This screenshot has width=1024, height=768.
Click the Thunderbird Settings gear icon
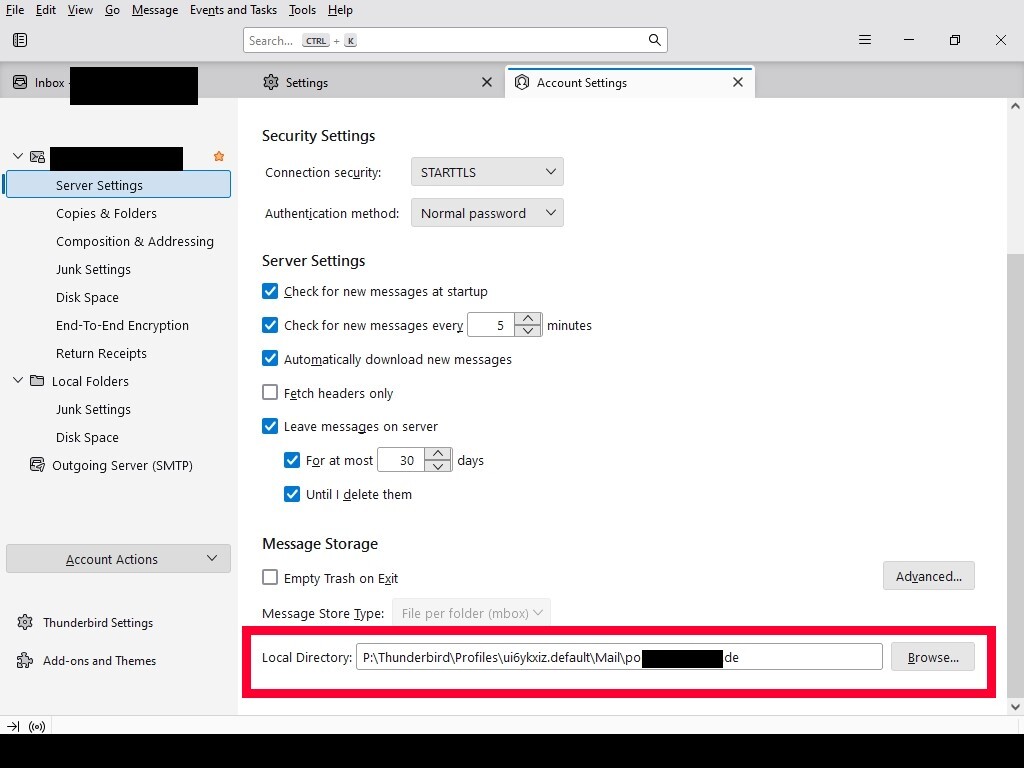click(25, 623)
